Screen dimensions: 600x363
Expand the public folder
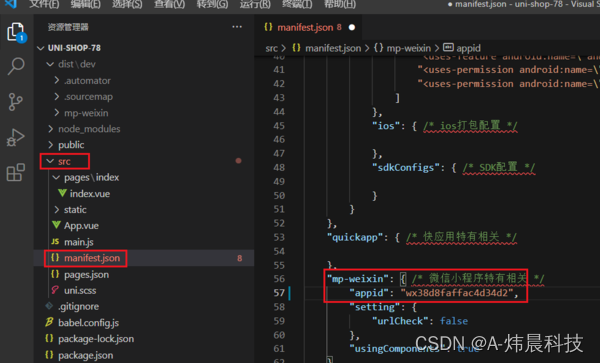51,145
